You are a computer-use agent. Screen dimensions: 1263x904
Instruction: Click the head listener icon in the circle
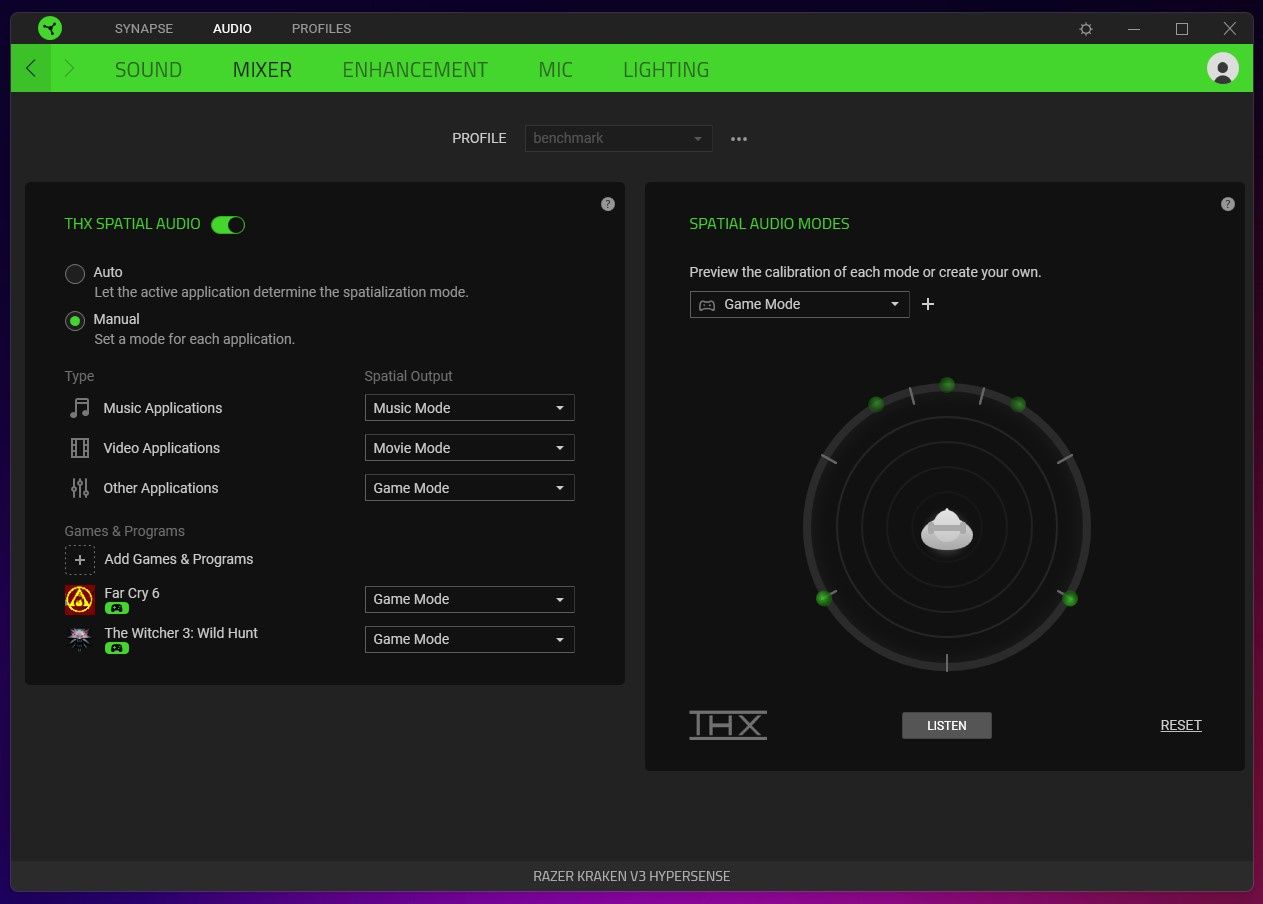[x=947, y=529]
